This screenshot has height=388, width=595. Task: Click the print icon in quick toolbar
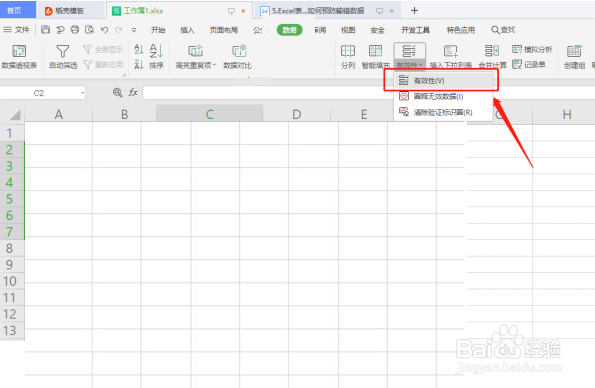pyautogui.click(x=75, y=30)
